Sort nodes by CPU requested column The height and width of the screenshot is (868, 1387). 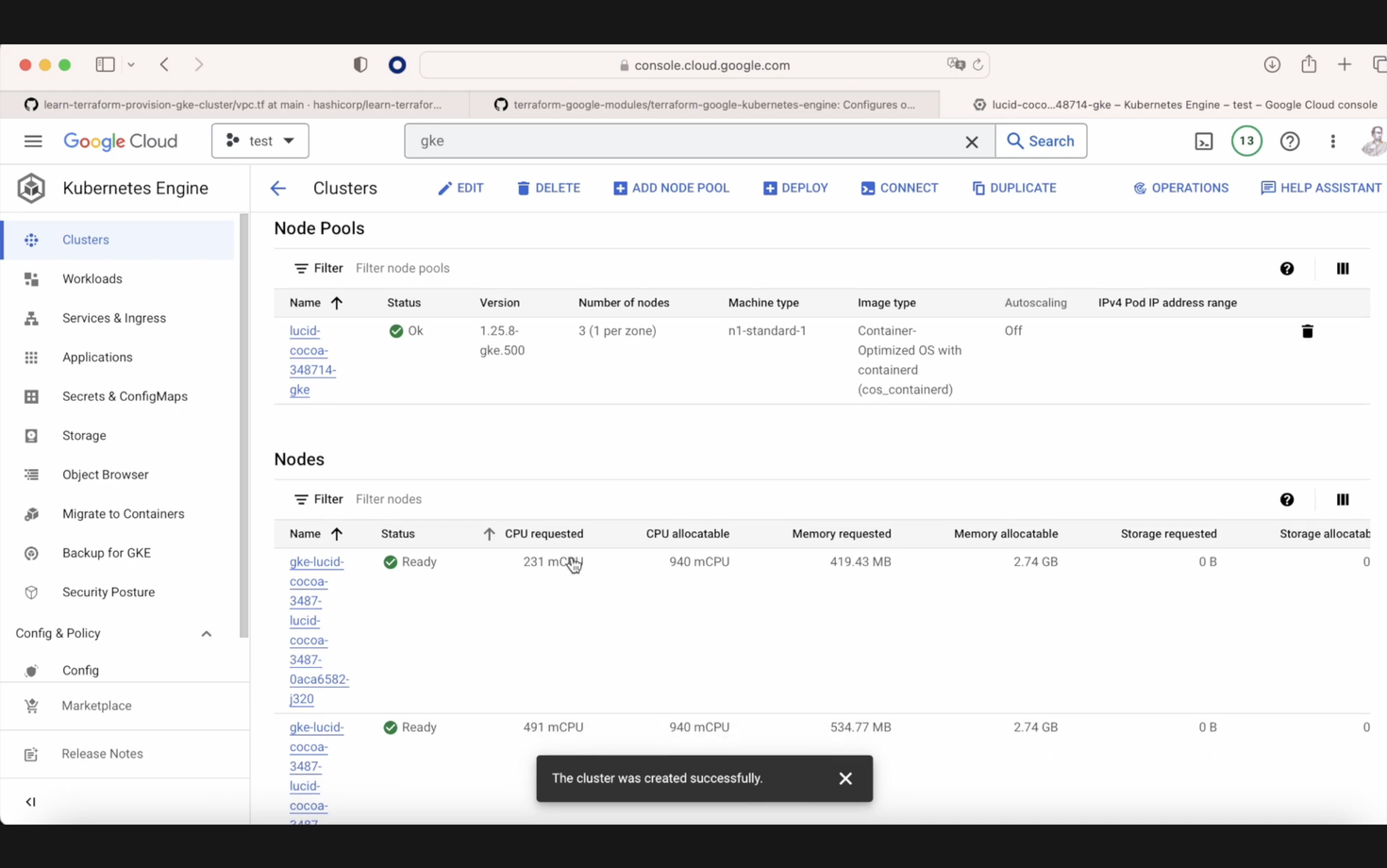[x=534, y=534]
